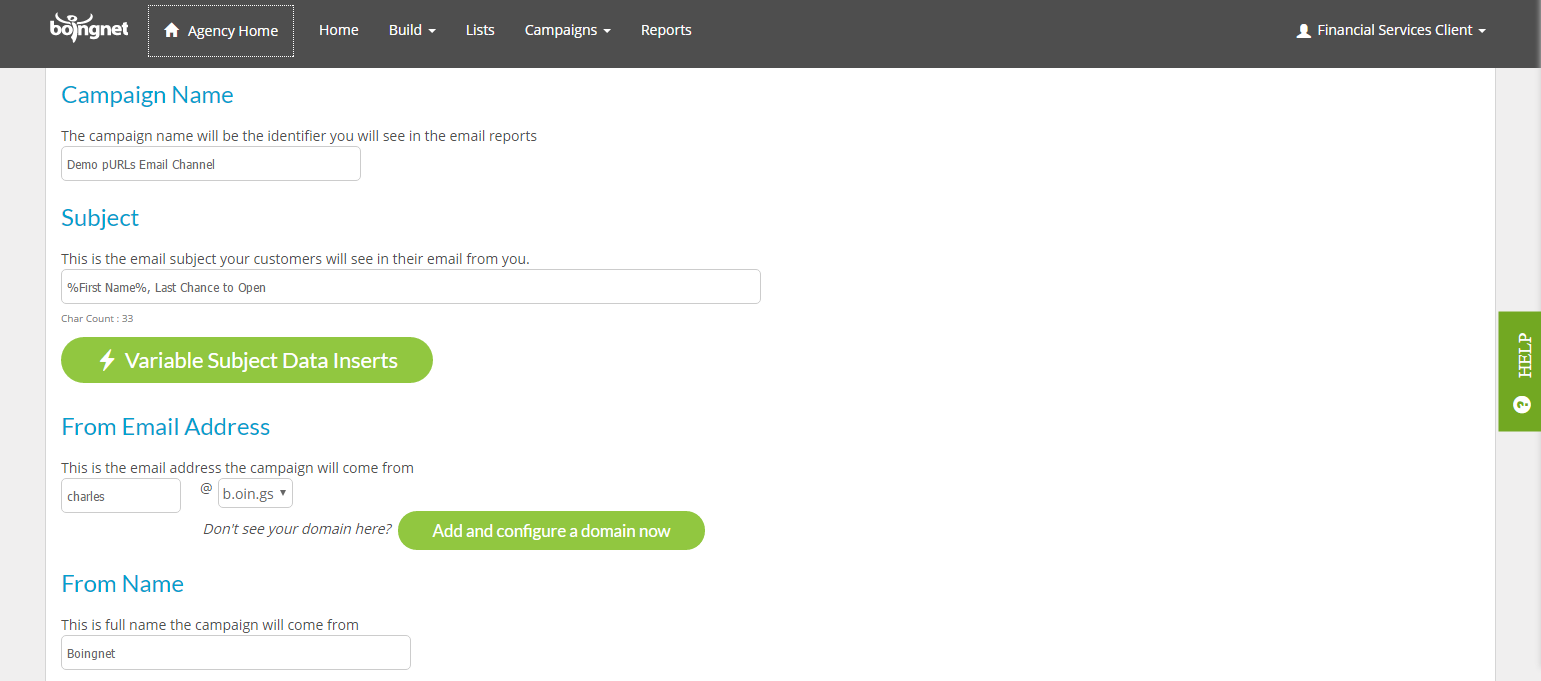Screen dimensions: 1541x681
Task: Open the Build dropdown menu
Action: click(x=412, y=30)
